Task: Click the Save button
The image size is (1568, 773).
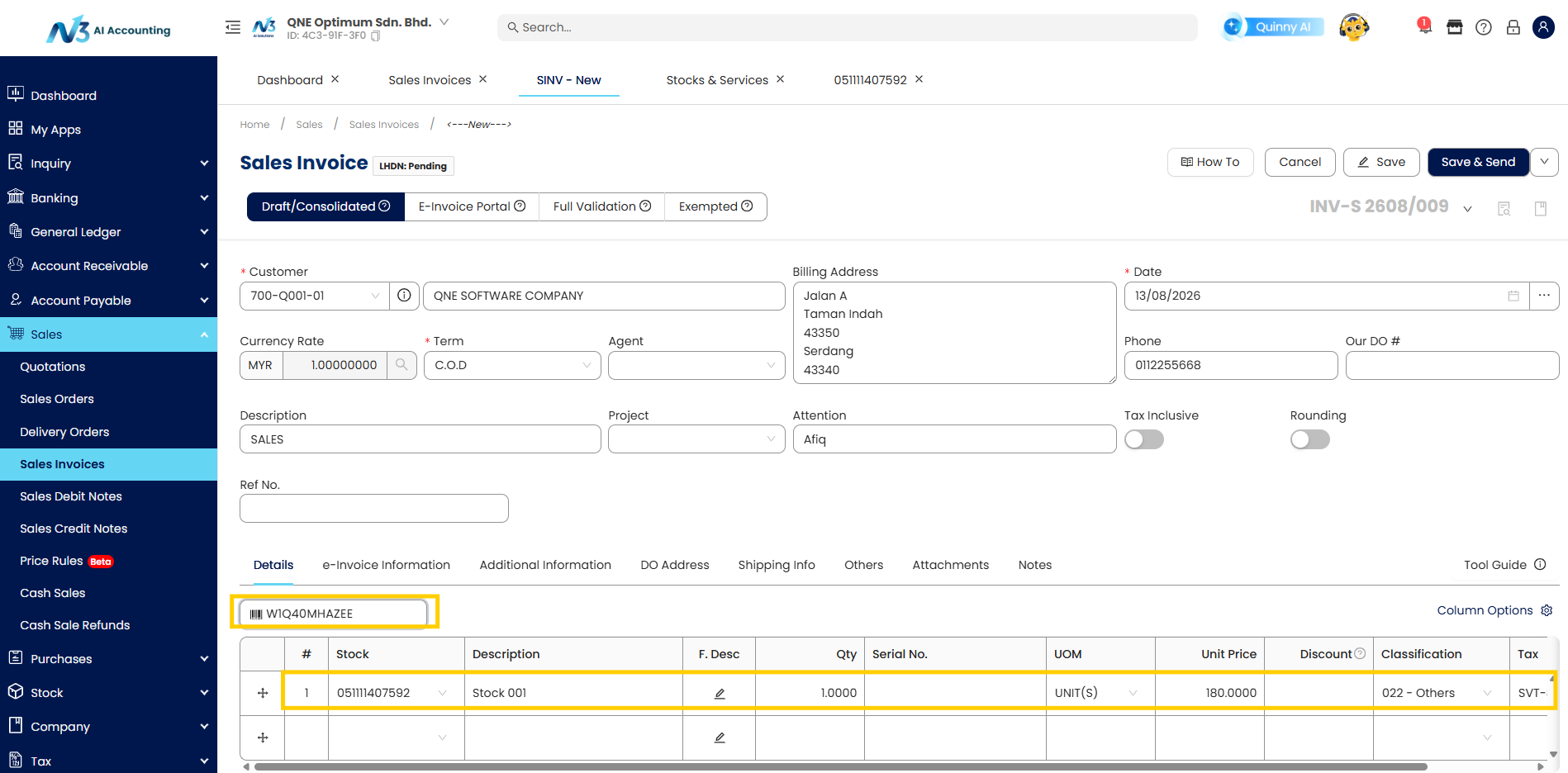Action: [1381, 162]
